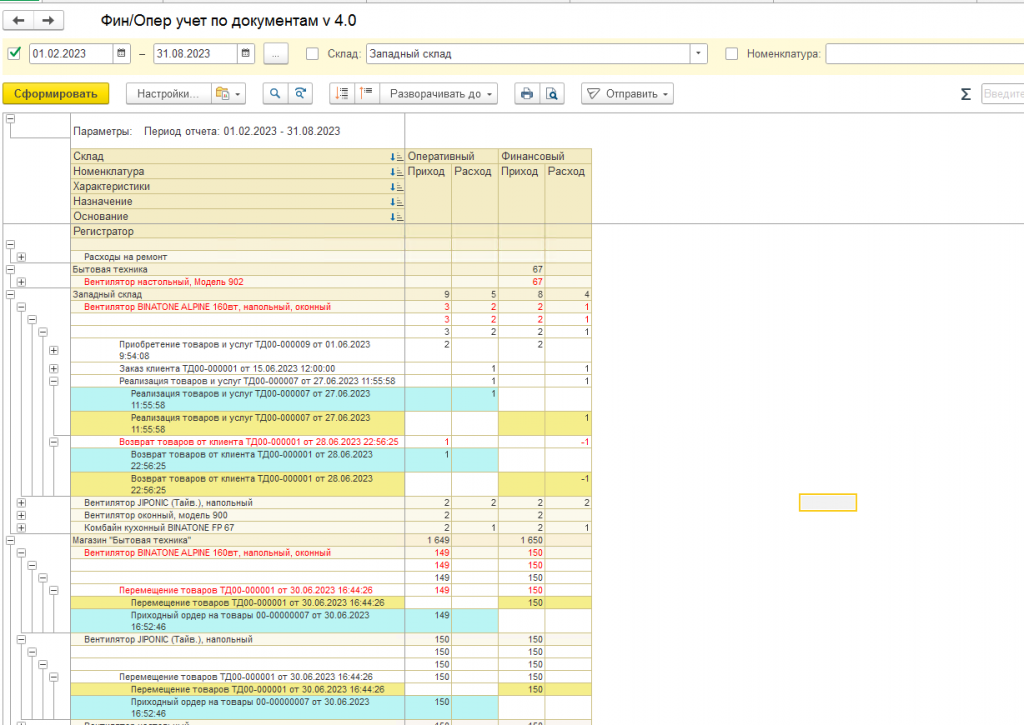The height and width of the screenshot is (725, 1024).
Task: Click the Настройки... button
Action: 168,94
